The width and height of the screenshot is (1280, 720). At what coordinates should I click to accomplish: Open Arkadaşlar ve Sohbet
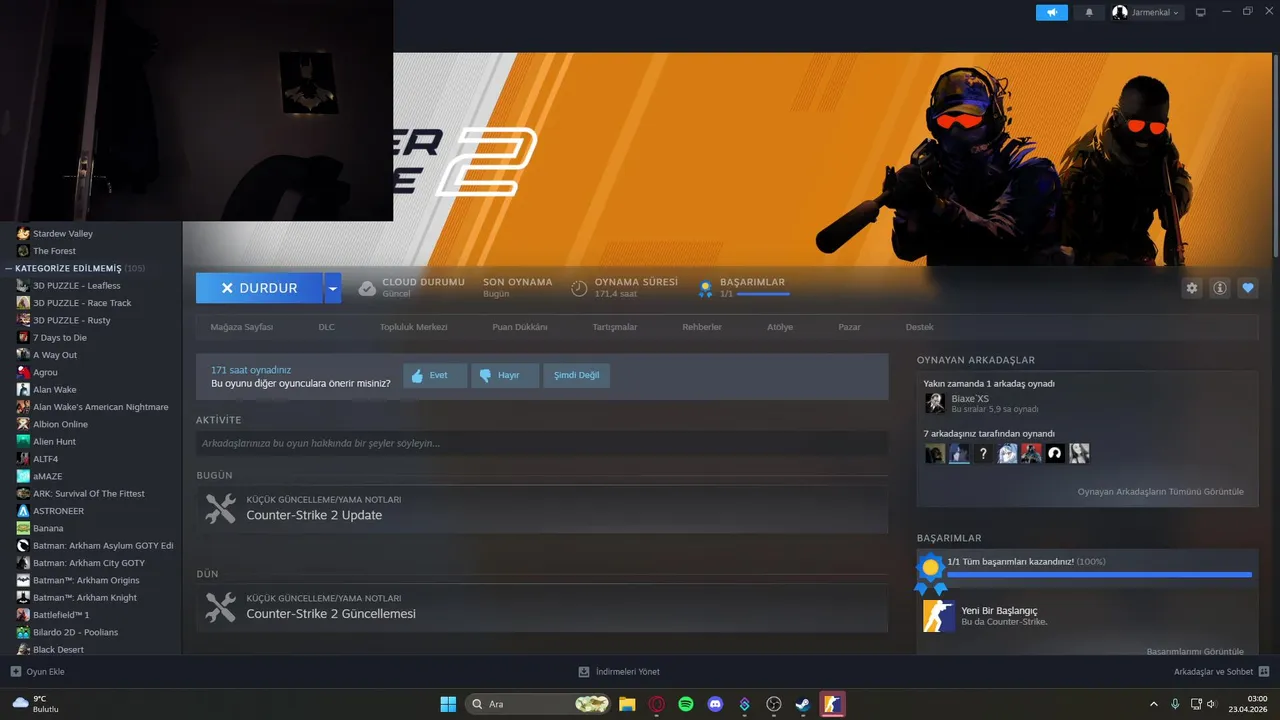[1221, 672]
